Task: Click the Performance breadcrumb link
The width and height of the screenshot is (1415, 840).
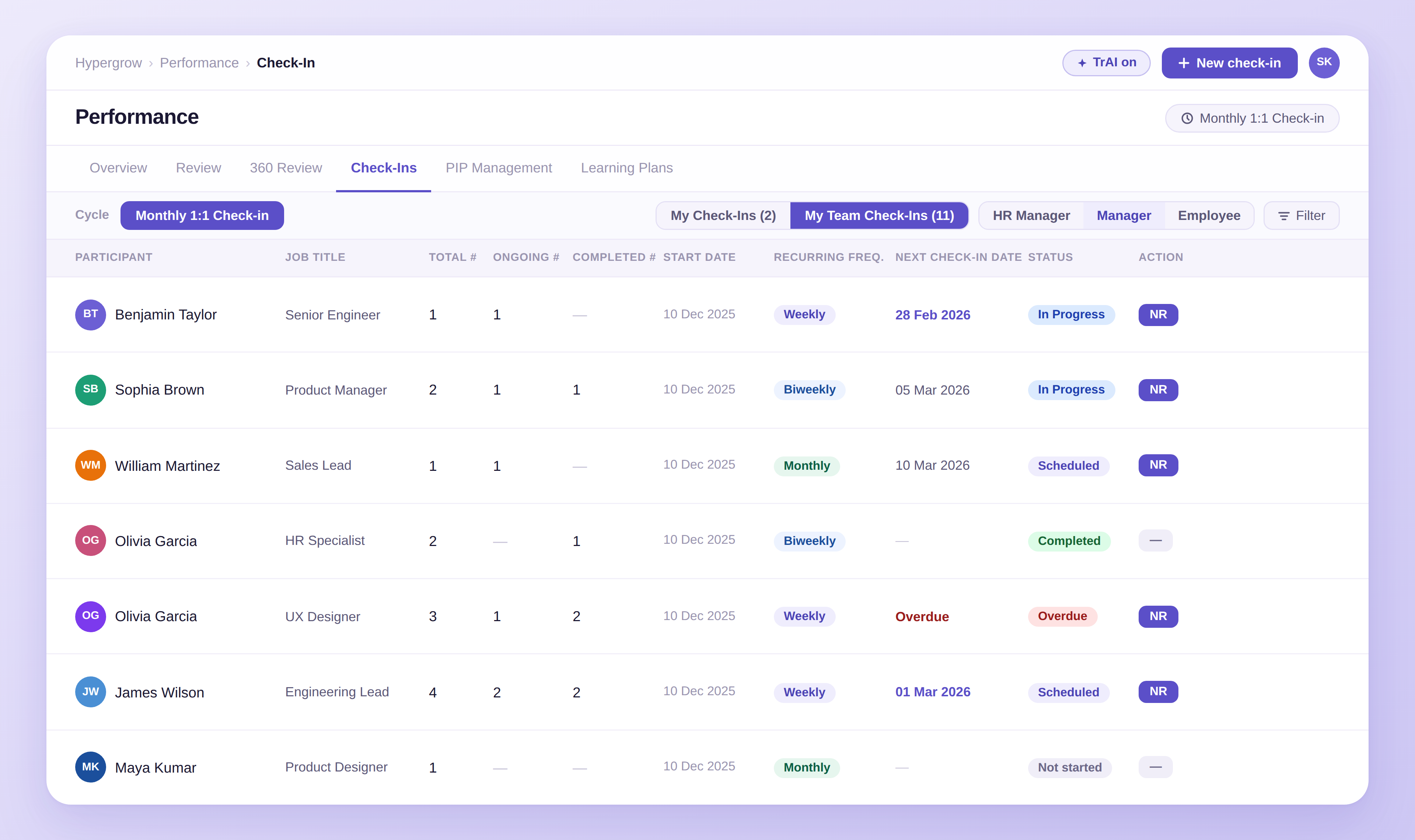Action: [x=199, y=63]
